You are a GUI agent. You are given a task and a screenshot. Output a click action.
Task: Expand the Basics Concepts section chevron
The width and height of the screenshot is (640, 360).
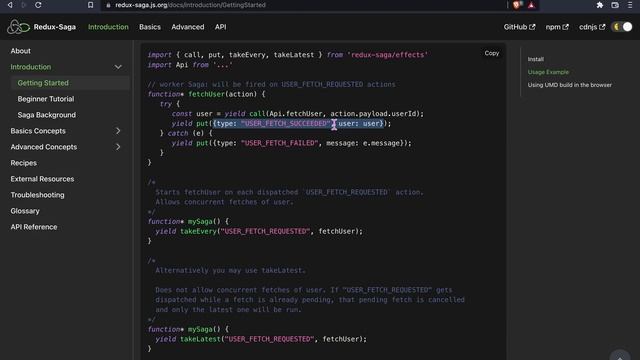click(118, 131)
